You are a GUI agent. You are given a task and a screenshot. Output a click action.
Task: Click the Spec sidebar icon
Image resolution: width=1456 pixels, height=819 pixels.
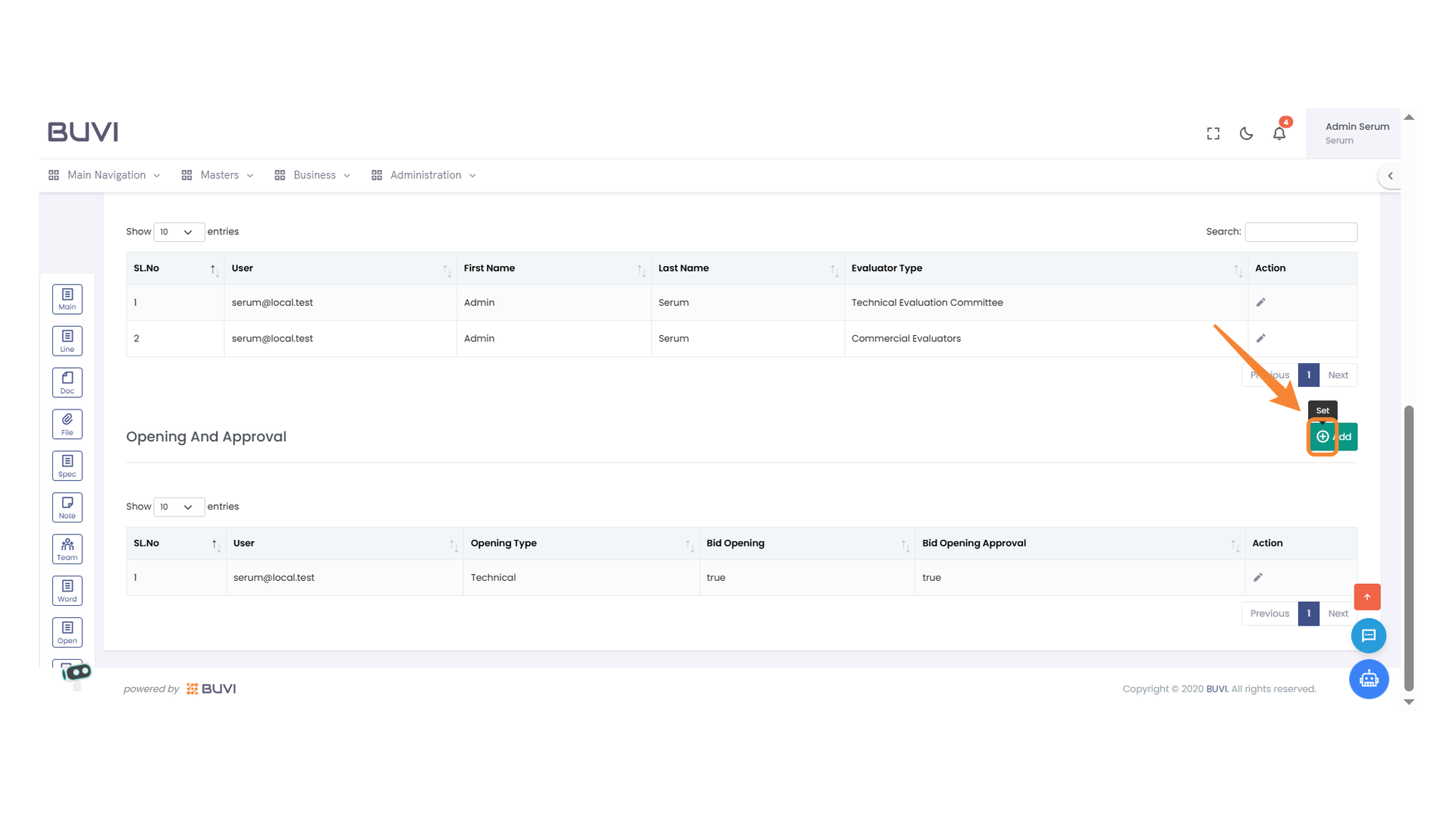[x=67, y=466]
